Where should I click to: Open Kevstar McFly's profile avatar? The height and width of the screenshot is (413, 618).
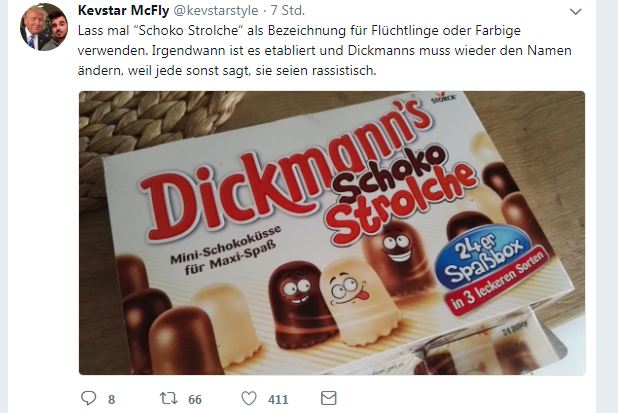pos(44,27)
